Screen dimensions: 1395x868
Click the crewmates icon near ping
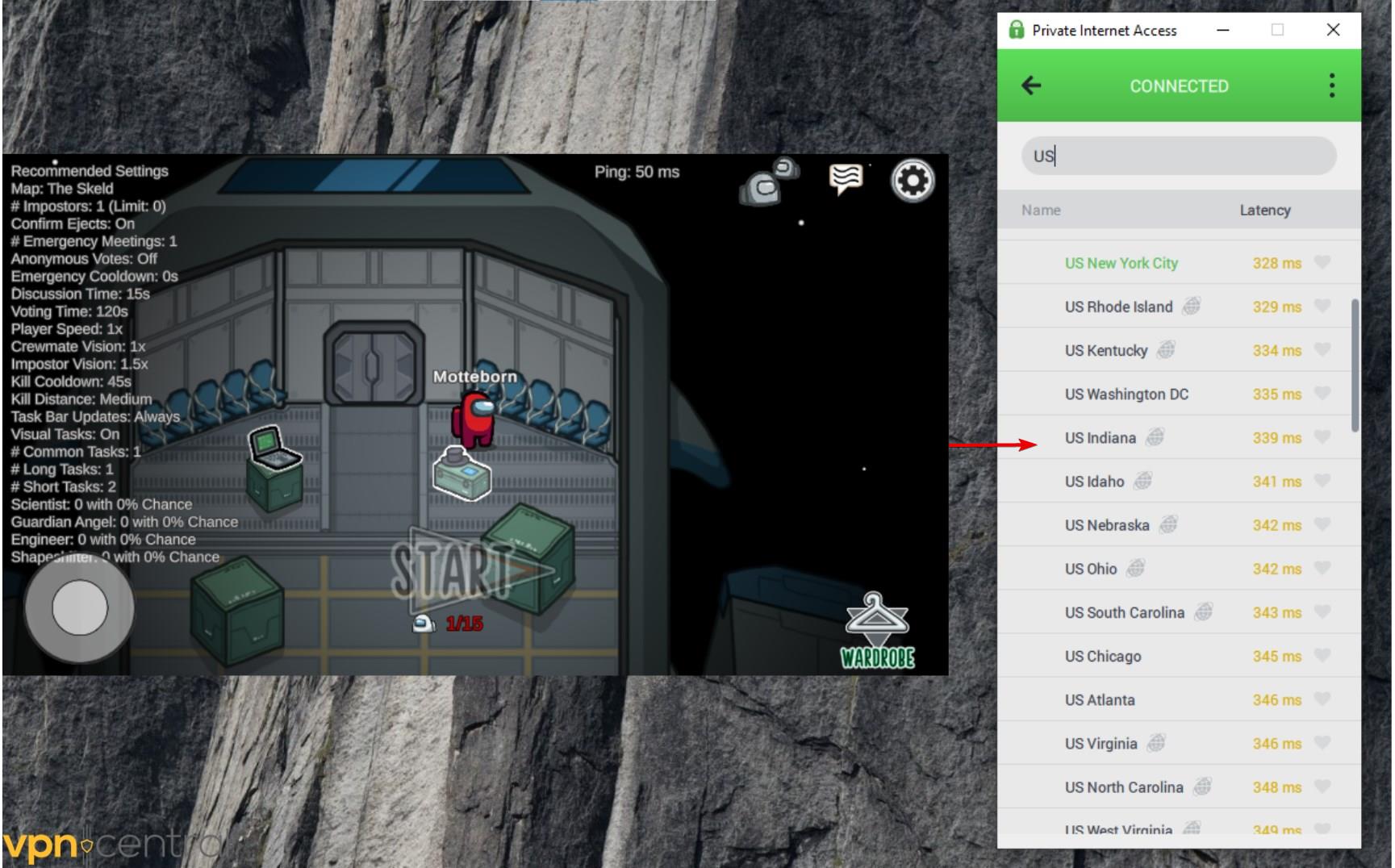coord(769,182)
